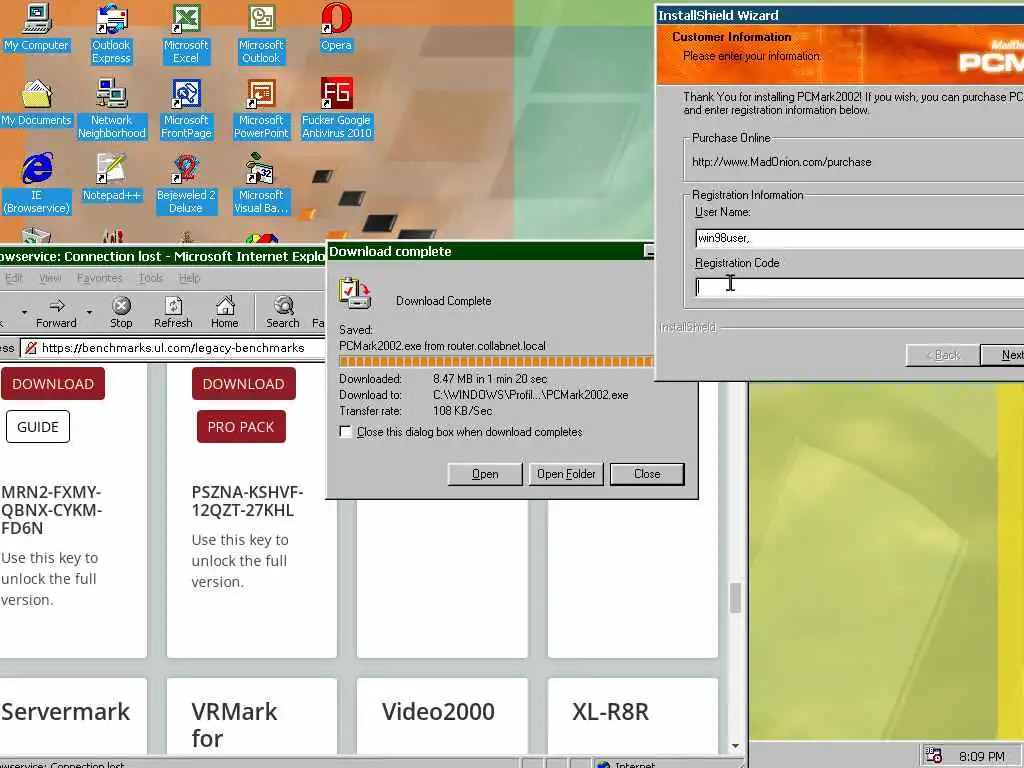The width and height of the screenshot is (1024, 768).
Task: Open the View menu in Internet Explorer
Action: point(50,278)
